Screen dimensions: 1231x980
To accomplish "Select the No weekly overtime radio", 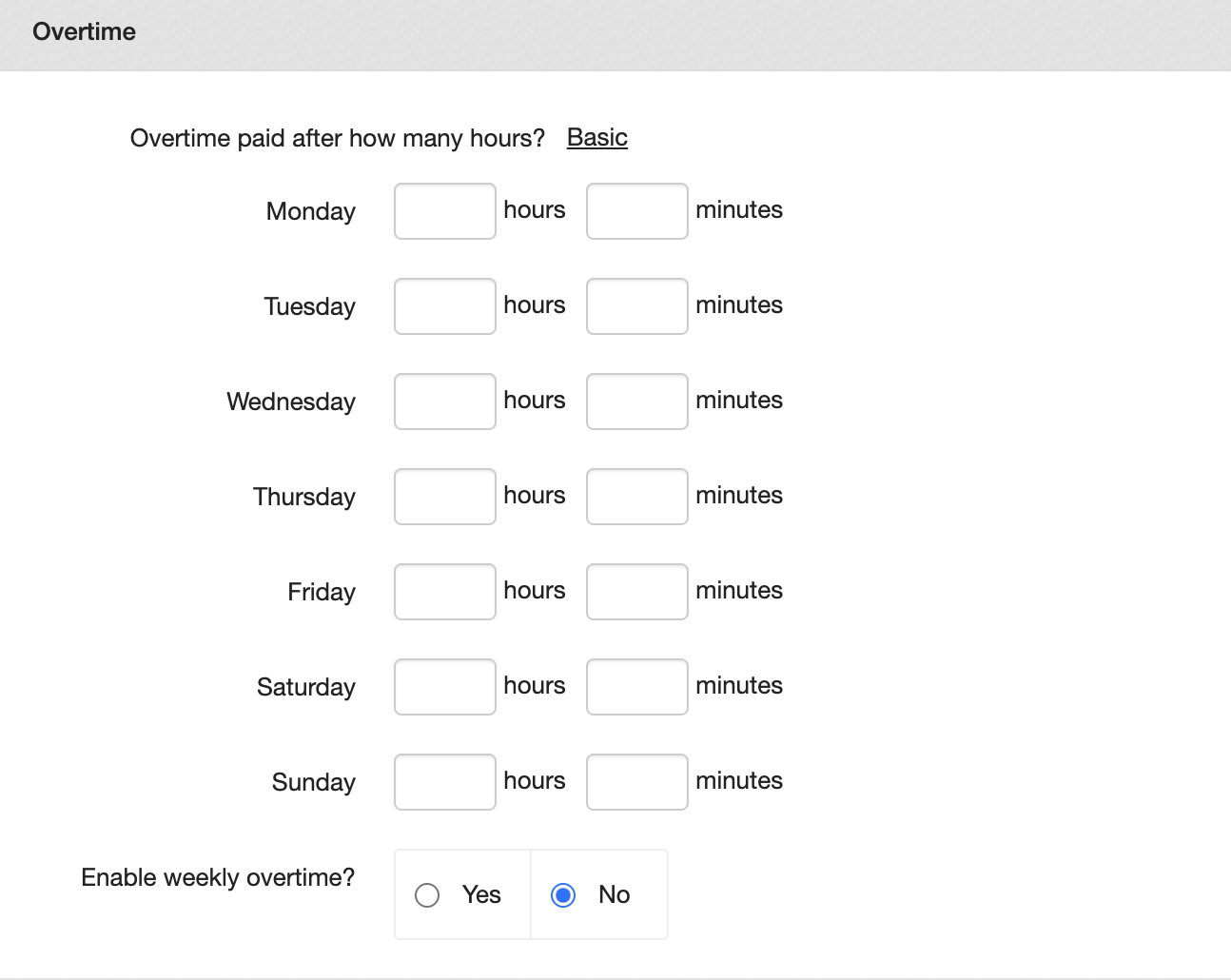I will pyautogui.click(x=563, y=895).
